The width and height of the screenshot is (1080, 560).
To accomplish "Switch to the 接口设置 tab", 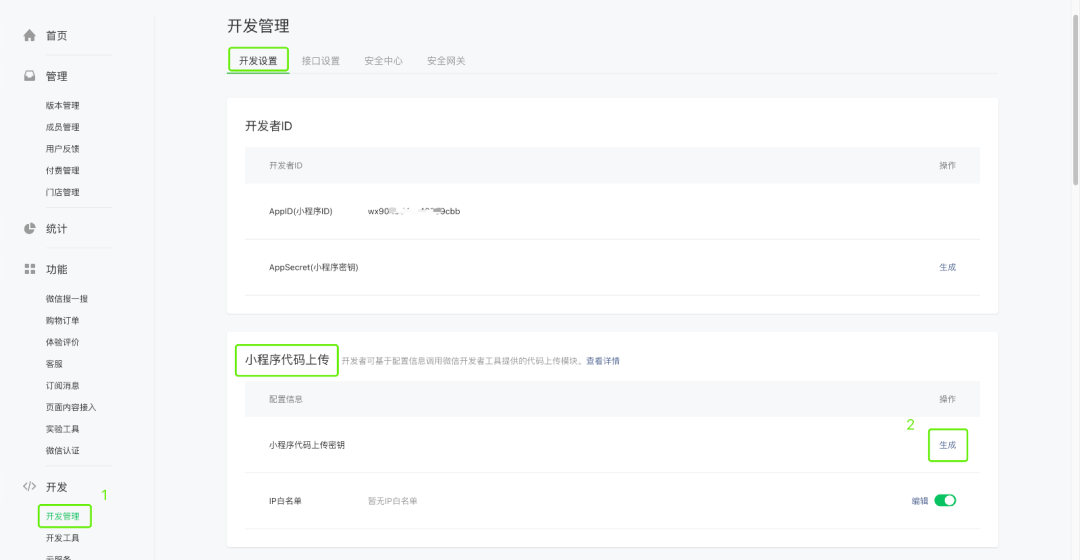I will click(321, 61).
